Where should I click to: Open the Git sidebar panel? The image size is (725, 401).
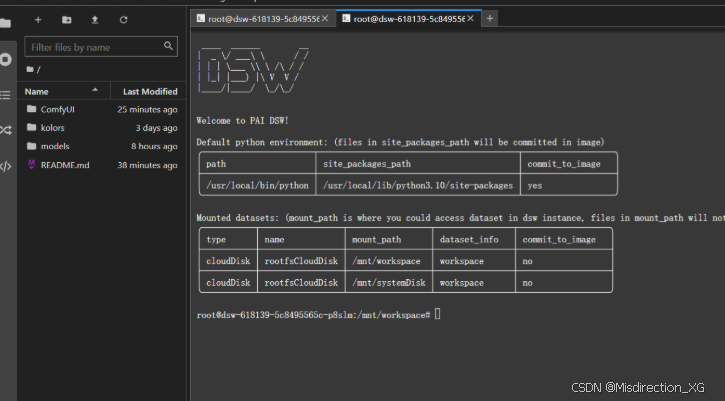pos(6,130)
